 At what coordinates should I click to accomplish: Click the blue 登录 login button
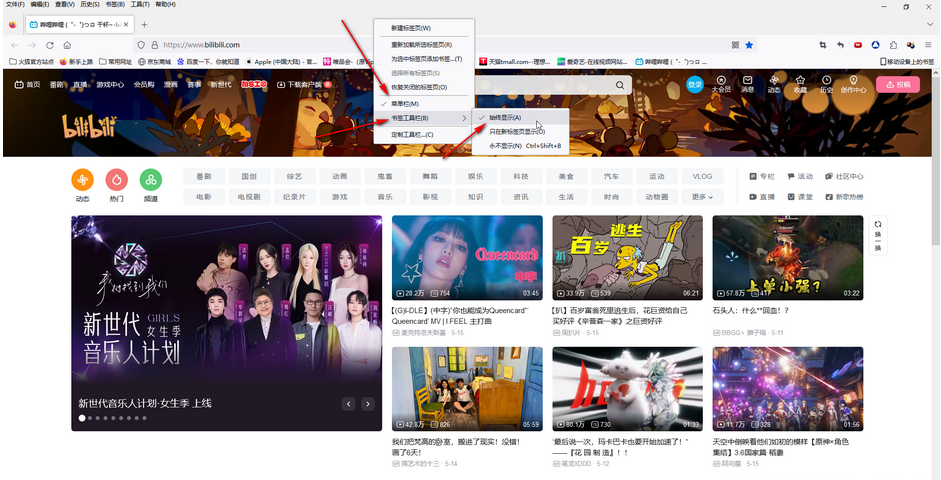pyautogui.click(x=694, y=85)
